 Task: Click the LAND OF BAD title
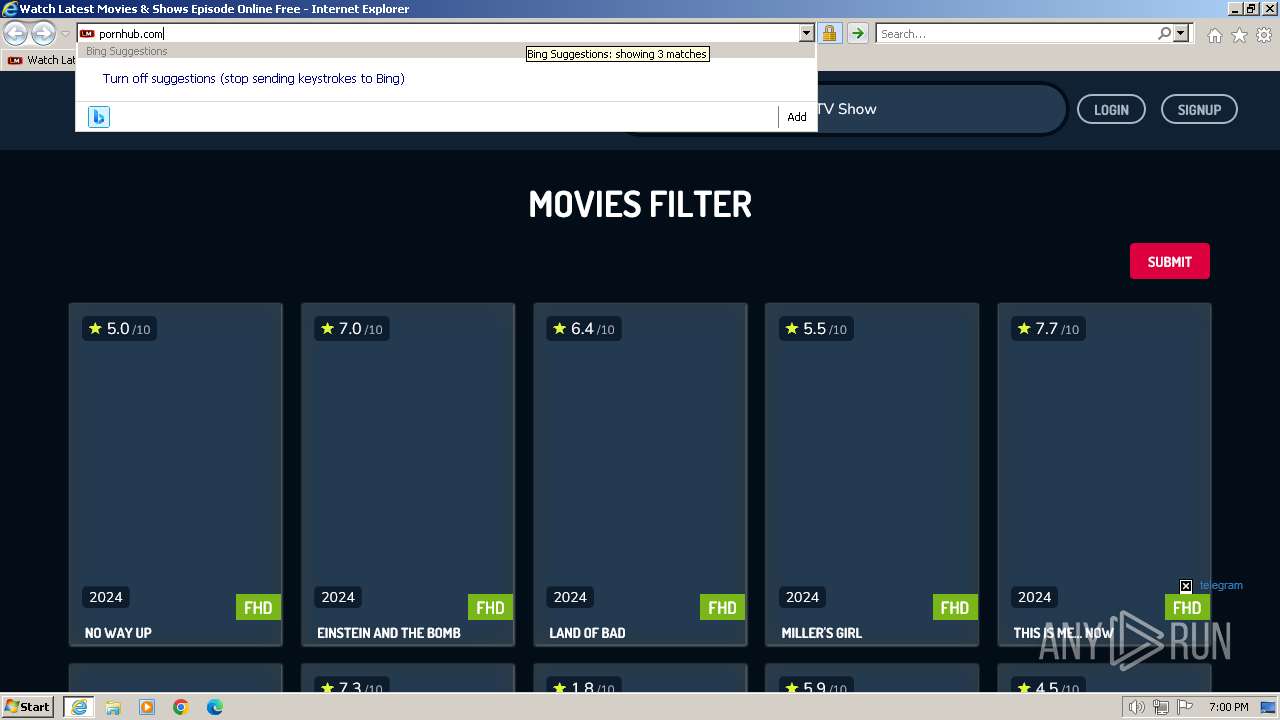(587, 633)
